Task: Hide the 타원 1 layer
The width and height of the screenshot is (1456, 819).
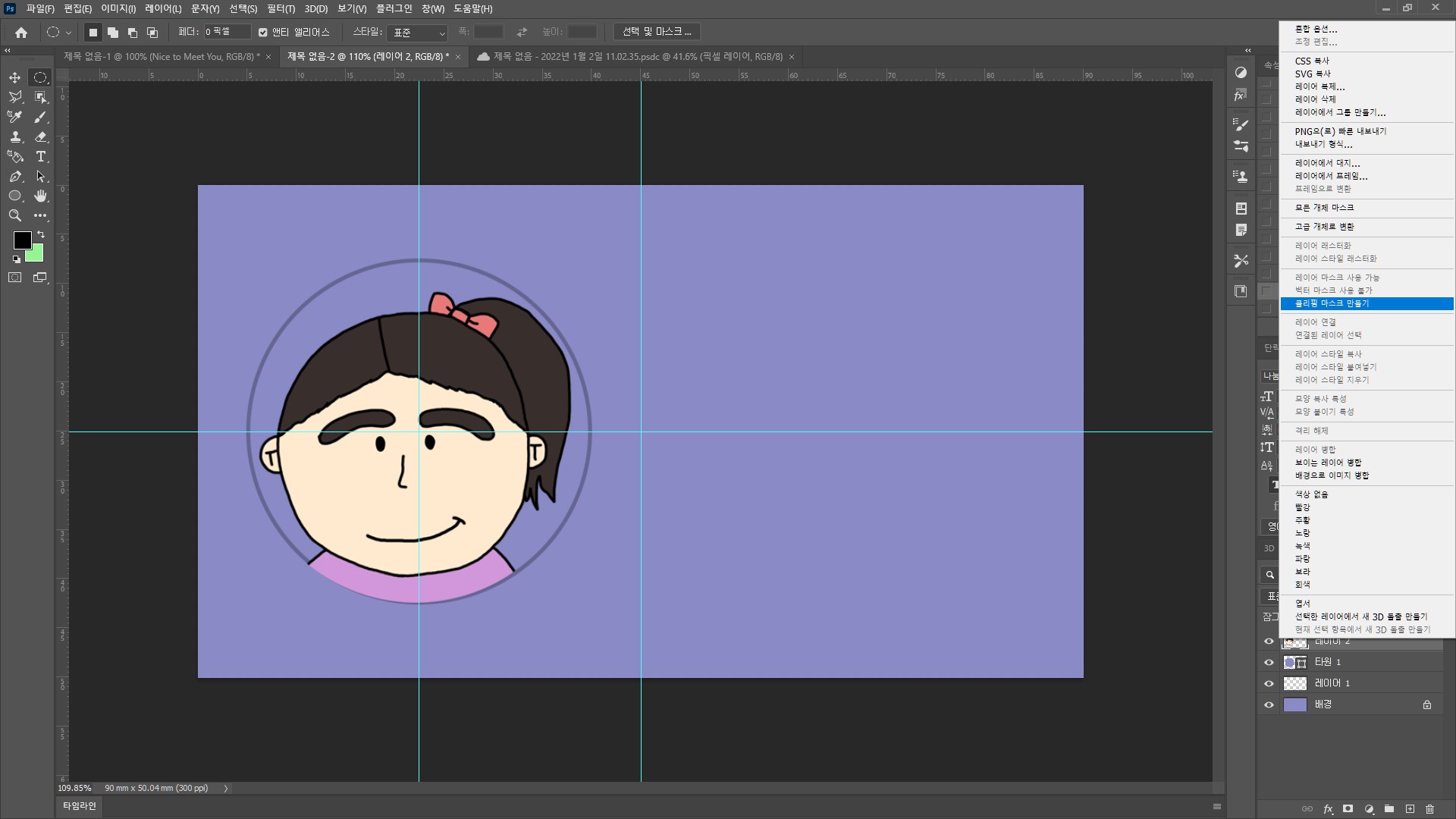Action: 1269,662
